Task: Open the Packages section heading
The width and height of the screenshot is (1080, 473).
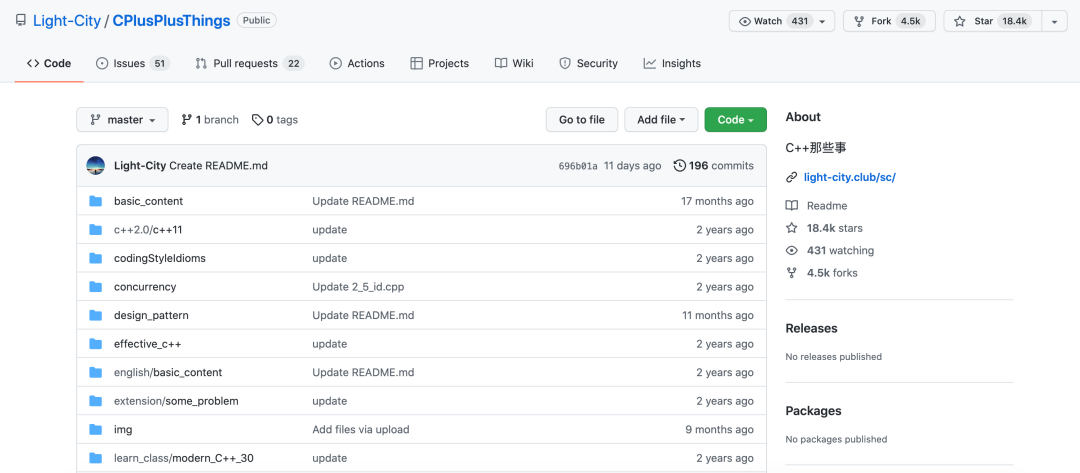Action: coord(813,411)
